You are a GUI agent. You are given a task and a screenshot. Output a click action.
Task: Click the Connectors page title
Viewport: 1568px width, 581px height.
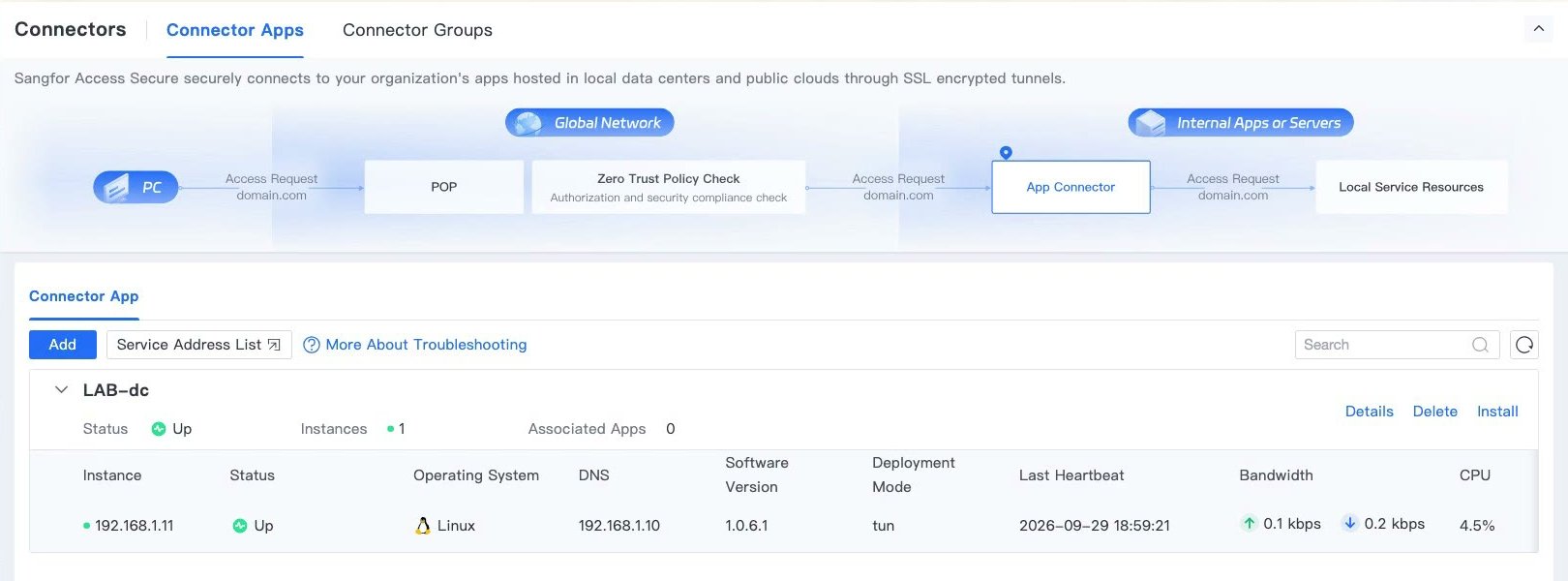(x=71, y=29)
